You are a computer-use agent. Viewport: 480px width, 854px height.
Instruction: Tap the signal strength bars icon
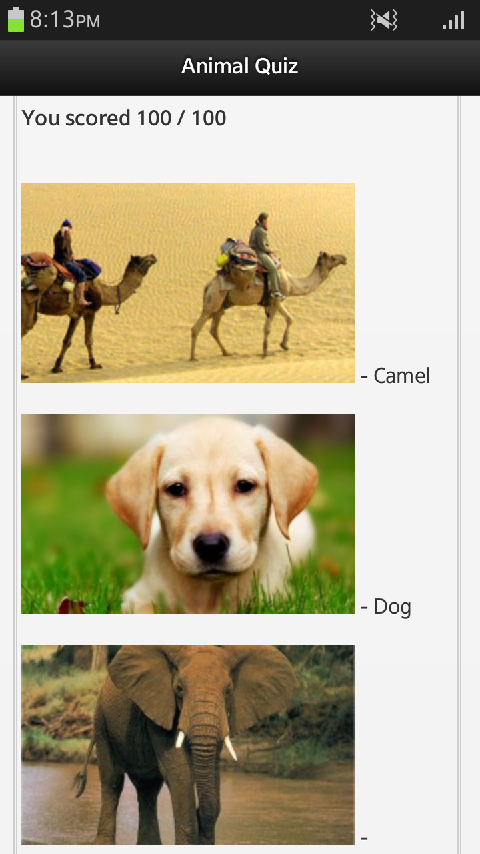click(453, 21)
